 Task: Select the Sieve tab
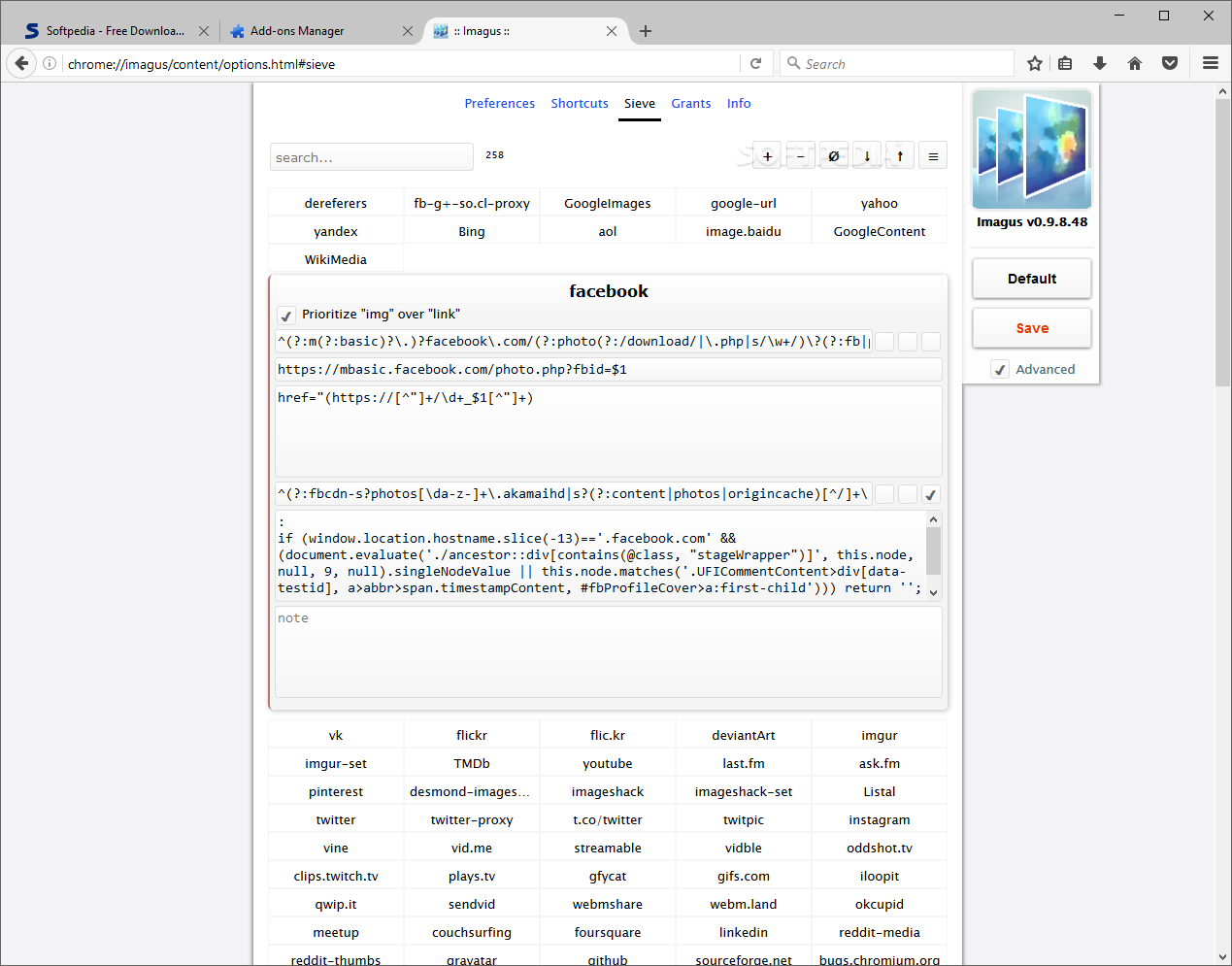pos(640,103)
